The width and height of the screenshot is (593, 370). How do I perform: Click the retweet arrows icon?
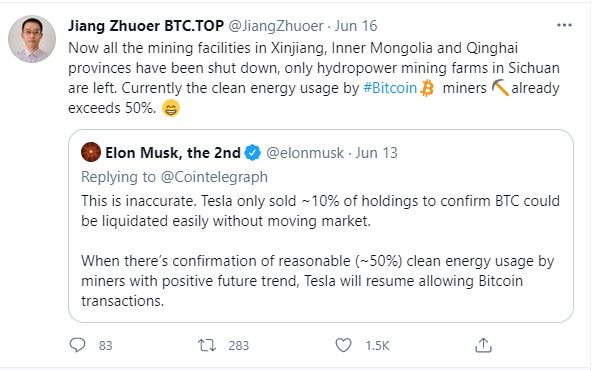[206, 345]
